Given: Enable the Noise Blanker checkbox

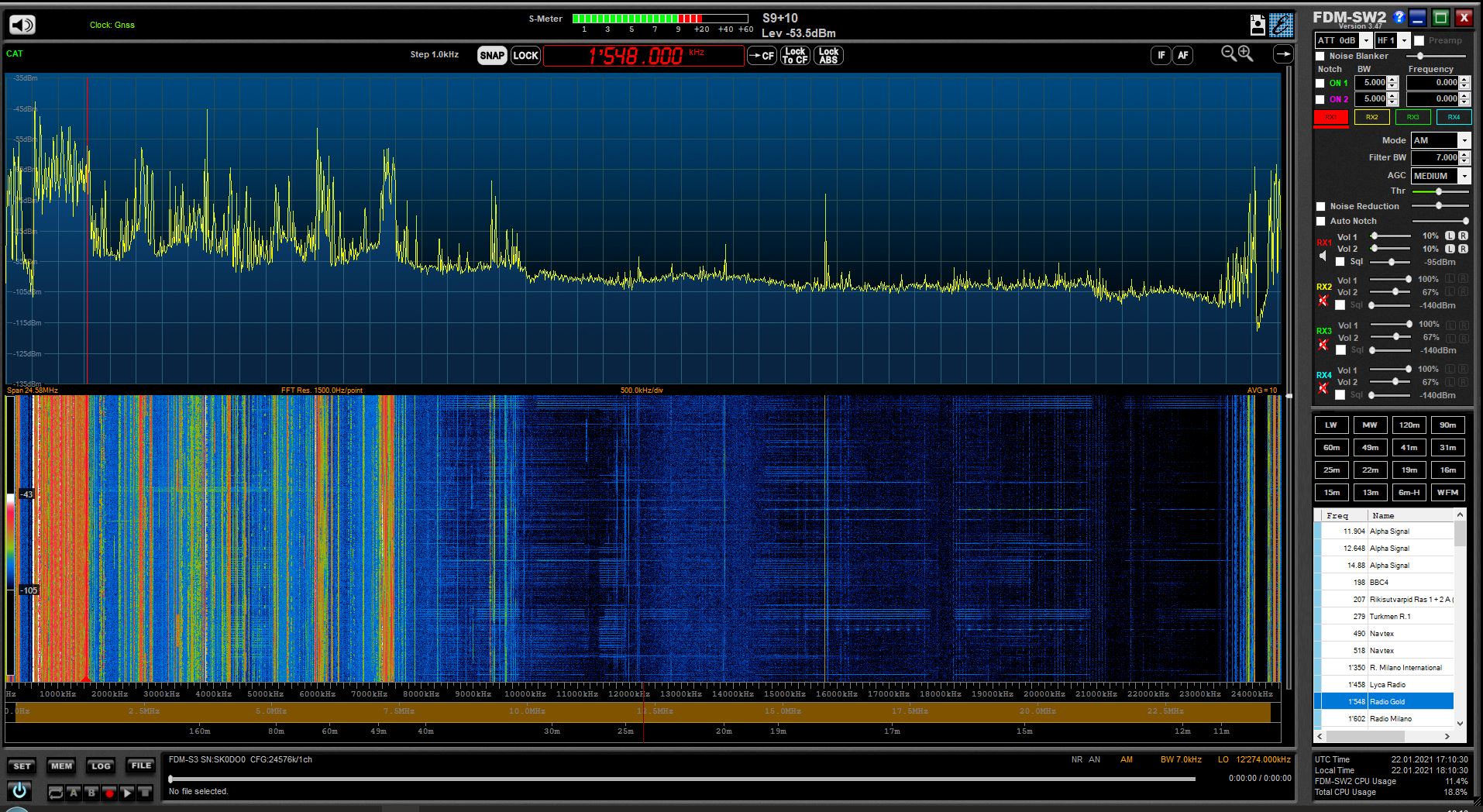Looking at the screenshot, I should click(x=1320, y=56).
